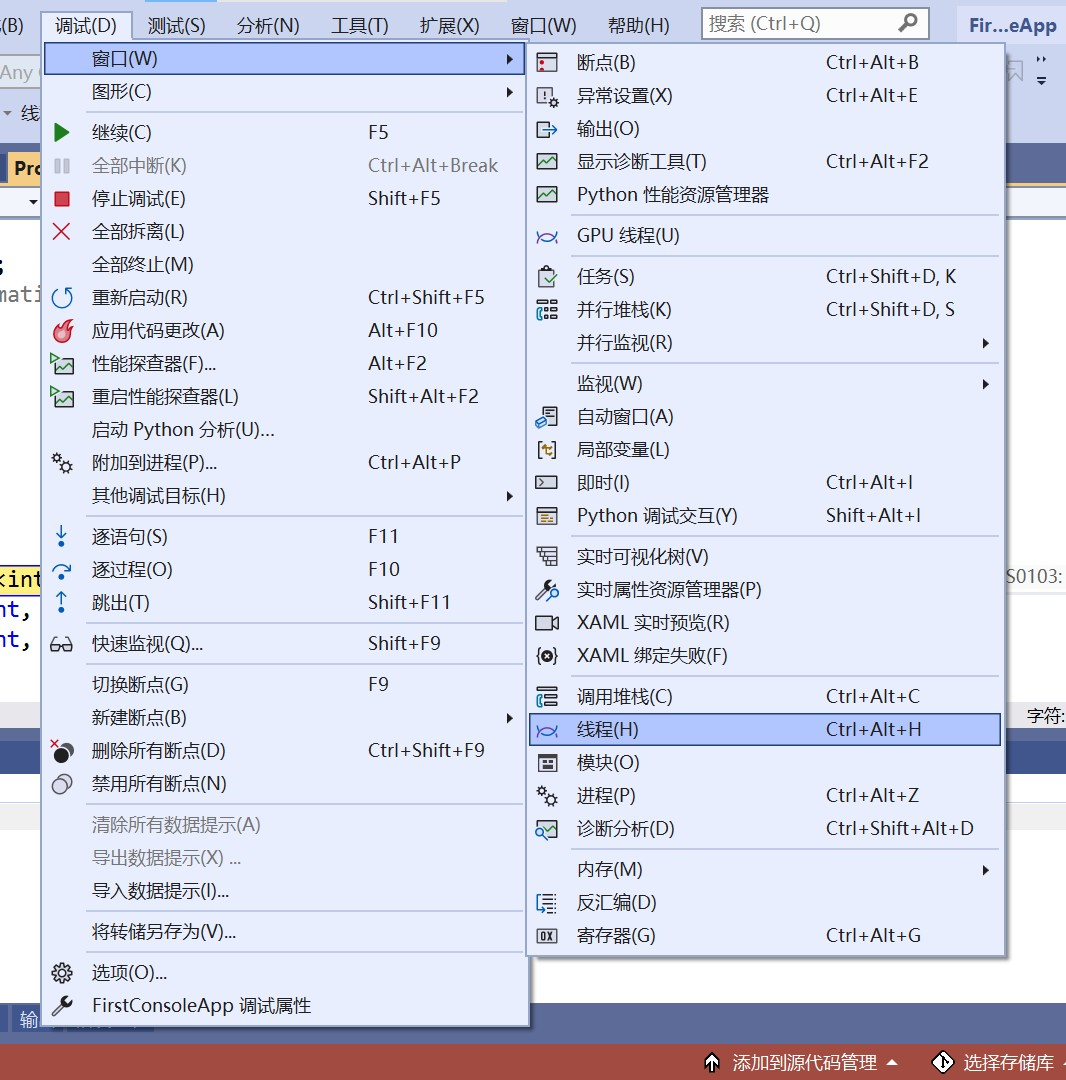Click the Step Out (跳出) arrow icon
The width and height of the screenshot is (1066, 1080).
62,602
